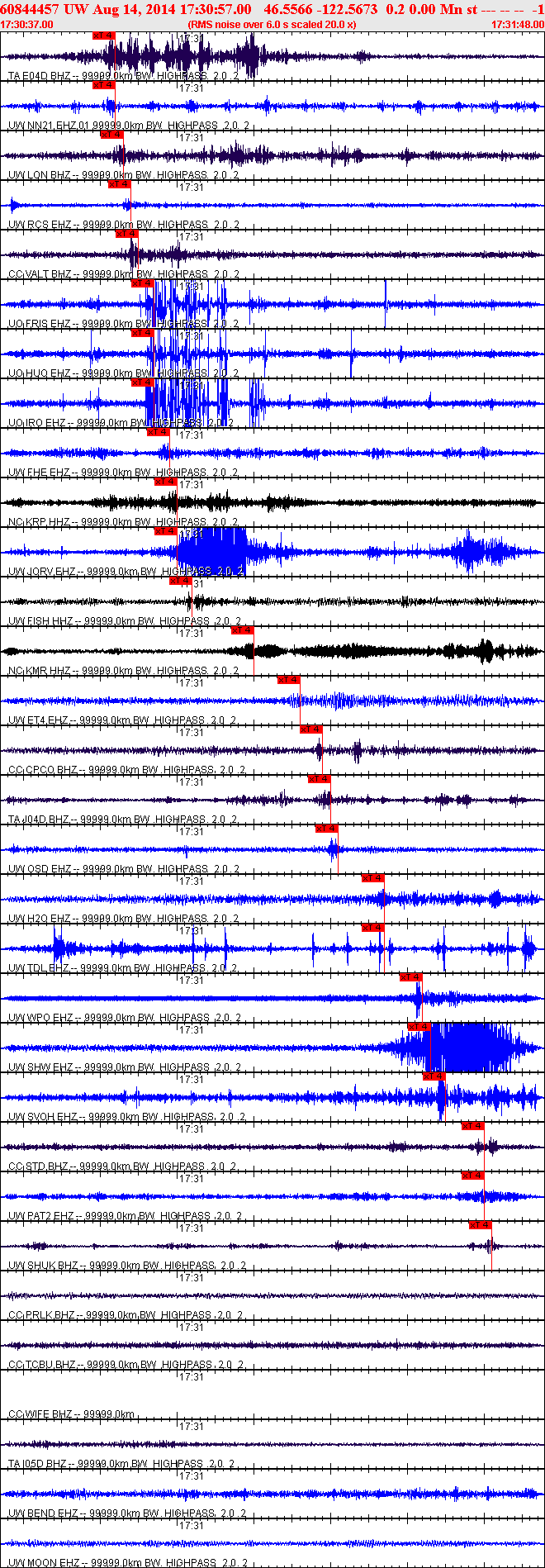Click the red pick flag on UW TDL trace
The width and height of the screenshot is (545, 1568).
[372, 928]
